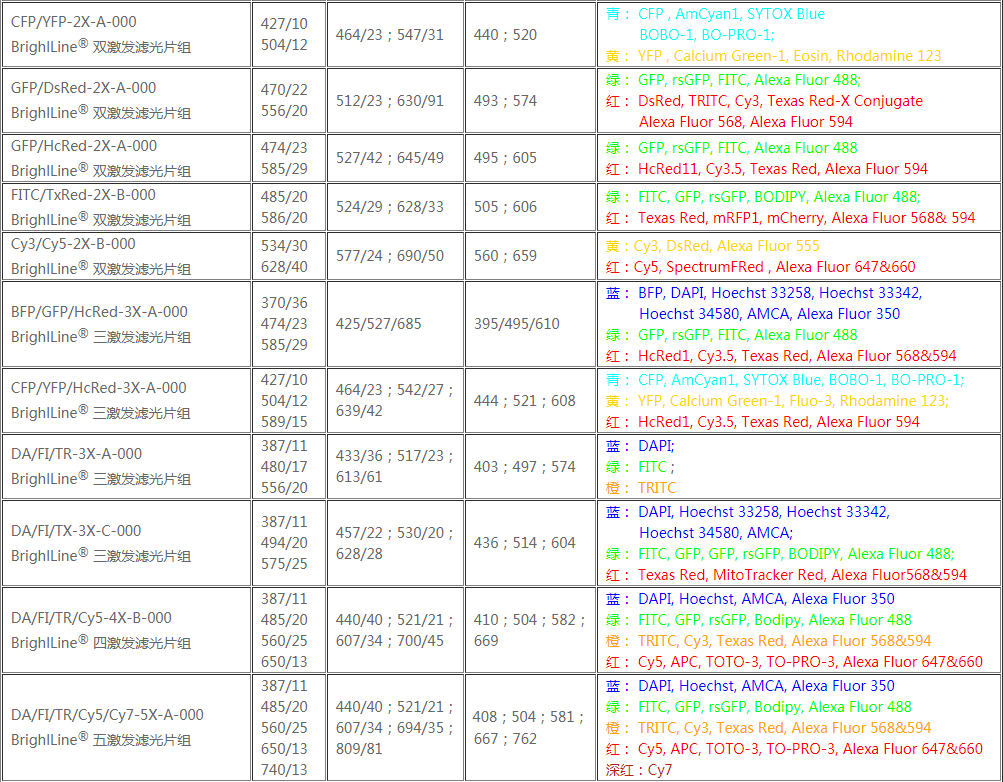Image resolution: width=1003 pixels, height=782 pixels.
Task: Click the yellow line listing Eosin, Rhodamine 123
Action: tap(773, 56)
